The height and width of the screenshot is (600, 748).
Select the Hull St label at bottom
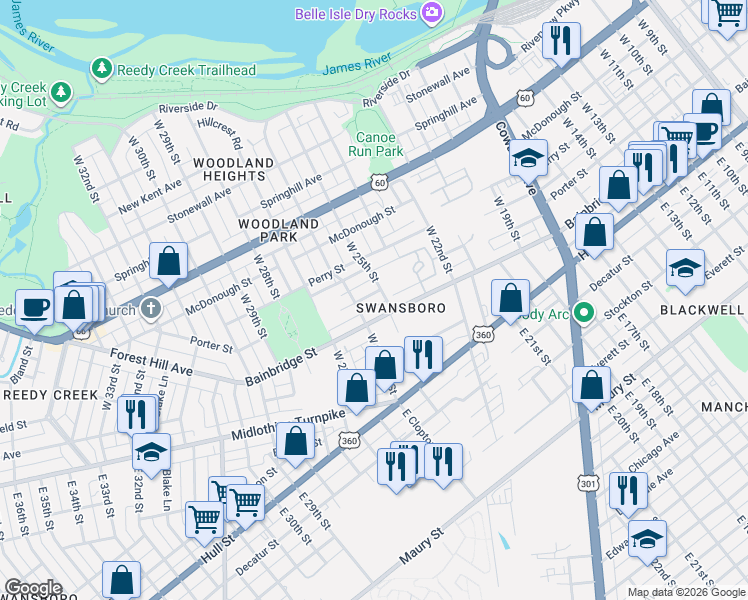click(x=218, y=548)
